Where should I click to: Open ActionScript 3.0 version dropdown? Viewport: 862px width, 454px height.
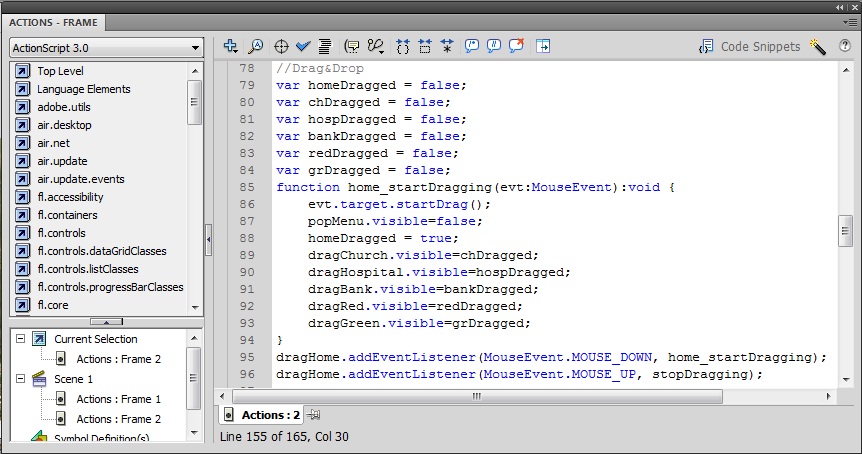(x=106, y=48)
